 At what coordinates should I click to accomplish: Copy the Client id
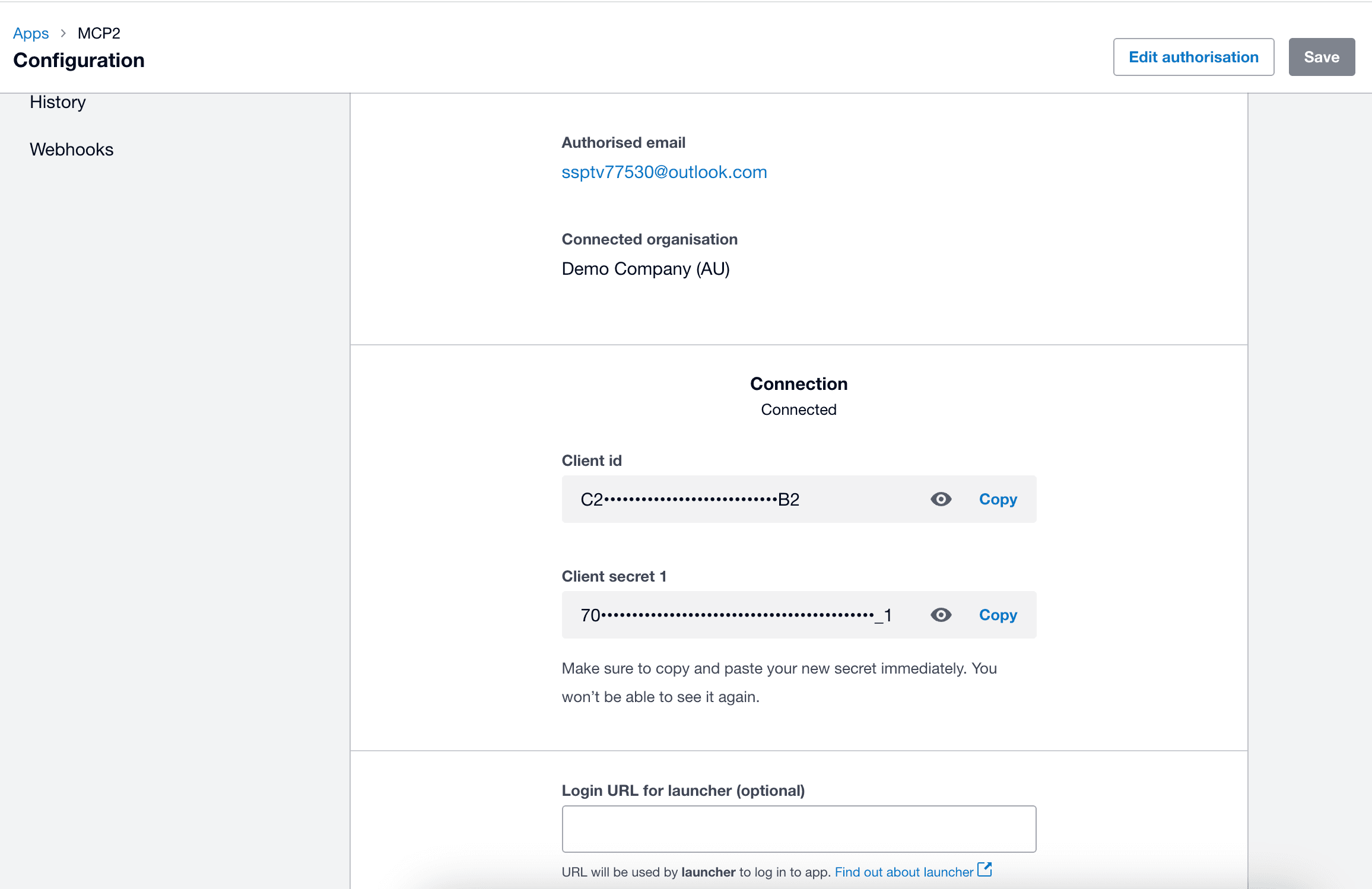[x=998, y=499]
